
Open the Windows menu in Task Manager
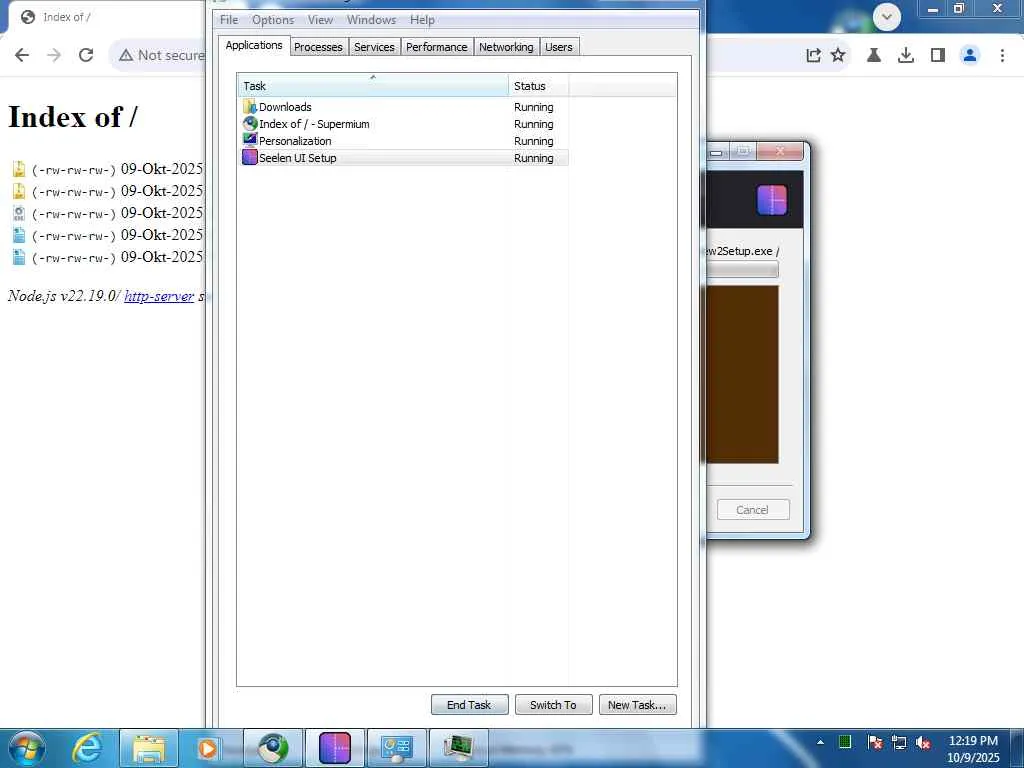pyautogui.click(x=371, y=20)
